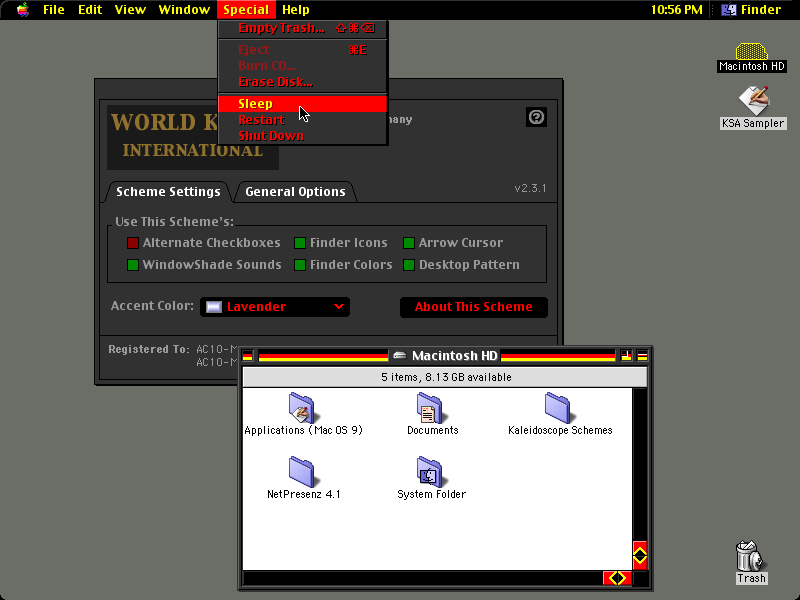Click the drive proxy icon in Macintosh HD title bar
The height and width of the screenshot is (600, 800).
(399, 356)
